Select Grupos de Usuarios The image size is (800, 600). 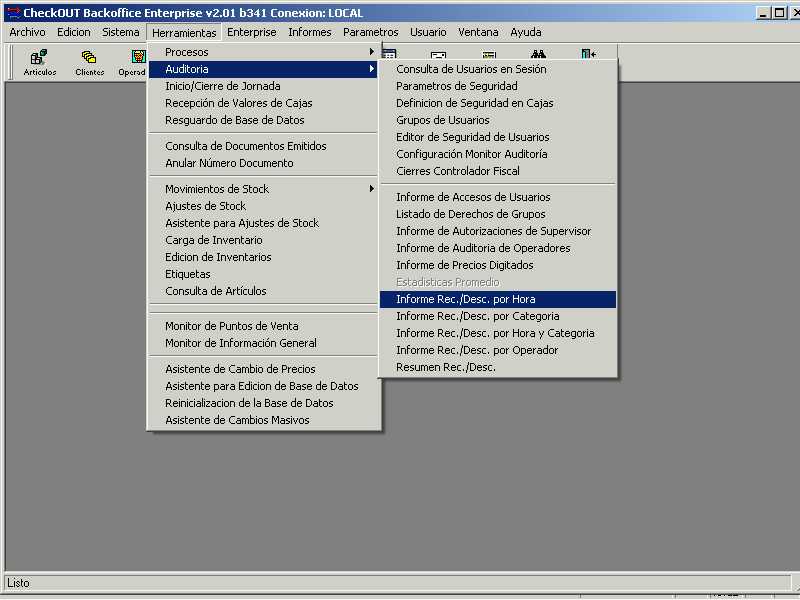point(498,120)
